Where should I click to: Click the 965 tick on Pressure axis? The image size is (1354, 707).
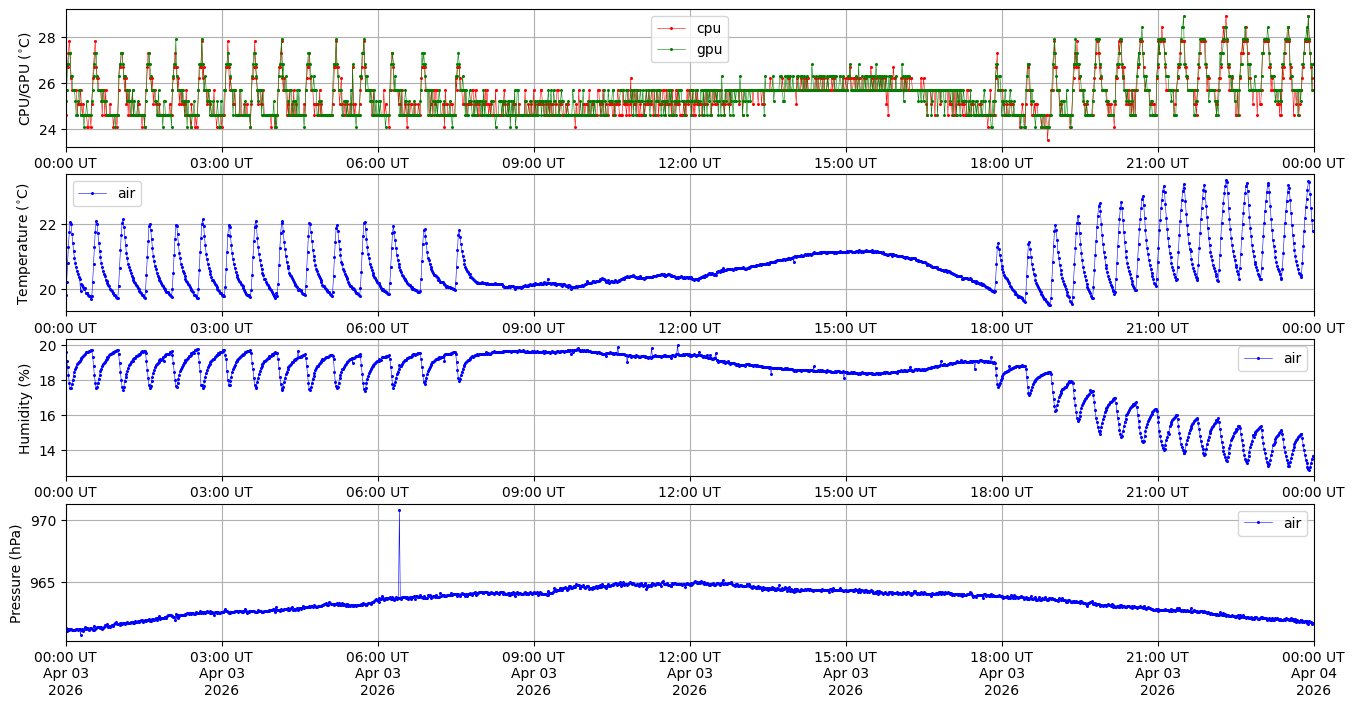point(45,582)
